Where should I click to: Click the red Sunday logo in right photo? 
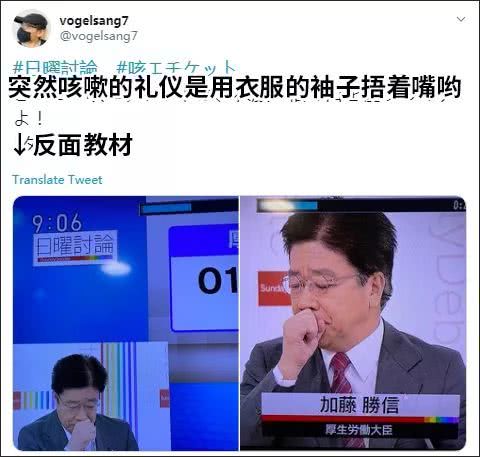pos(274,288)
